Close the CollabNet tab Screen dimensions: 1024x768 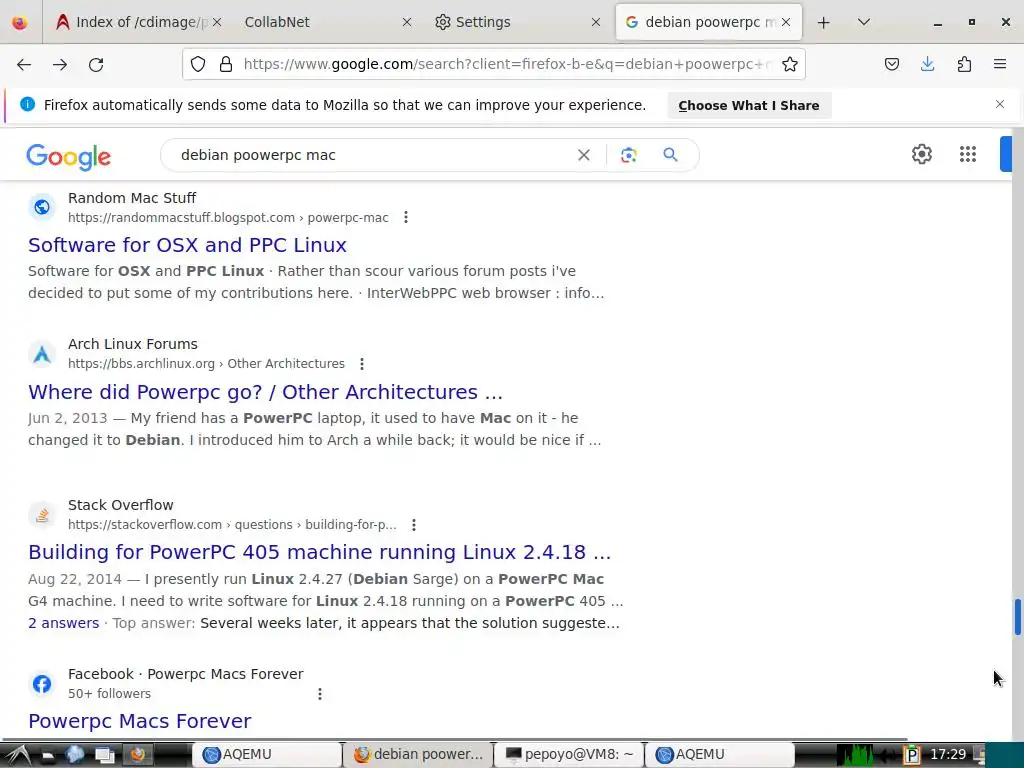coord(407,22)
